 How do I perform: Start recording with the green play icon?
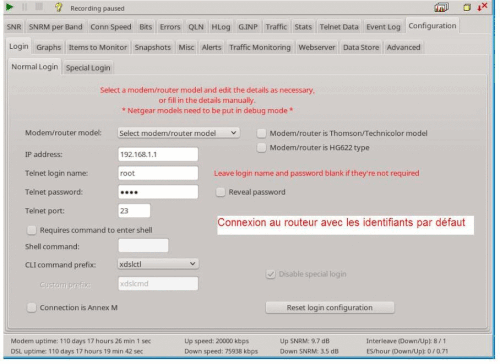pyautogui.click(x=10, y=7)
